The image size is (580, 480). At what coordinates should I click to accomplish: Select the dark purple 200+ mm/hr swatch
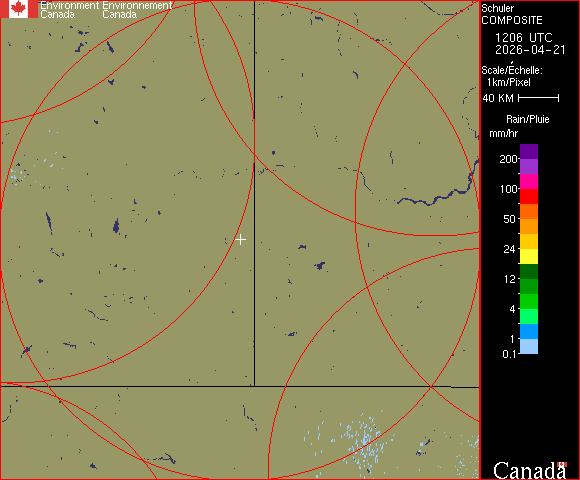tap(529, 152)
